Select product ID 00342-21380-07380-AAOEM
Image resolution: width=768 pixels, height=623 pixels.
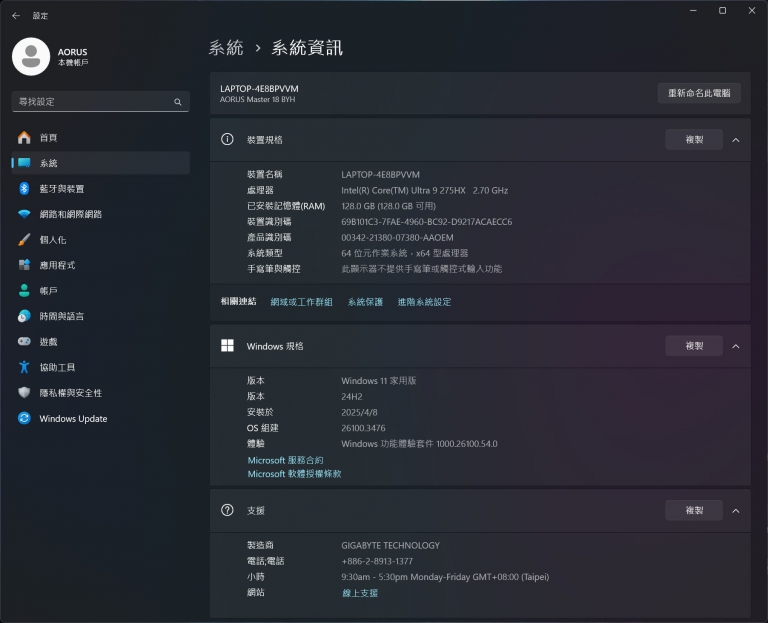[397, 238]
